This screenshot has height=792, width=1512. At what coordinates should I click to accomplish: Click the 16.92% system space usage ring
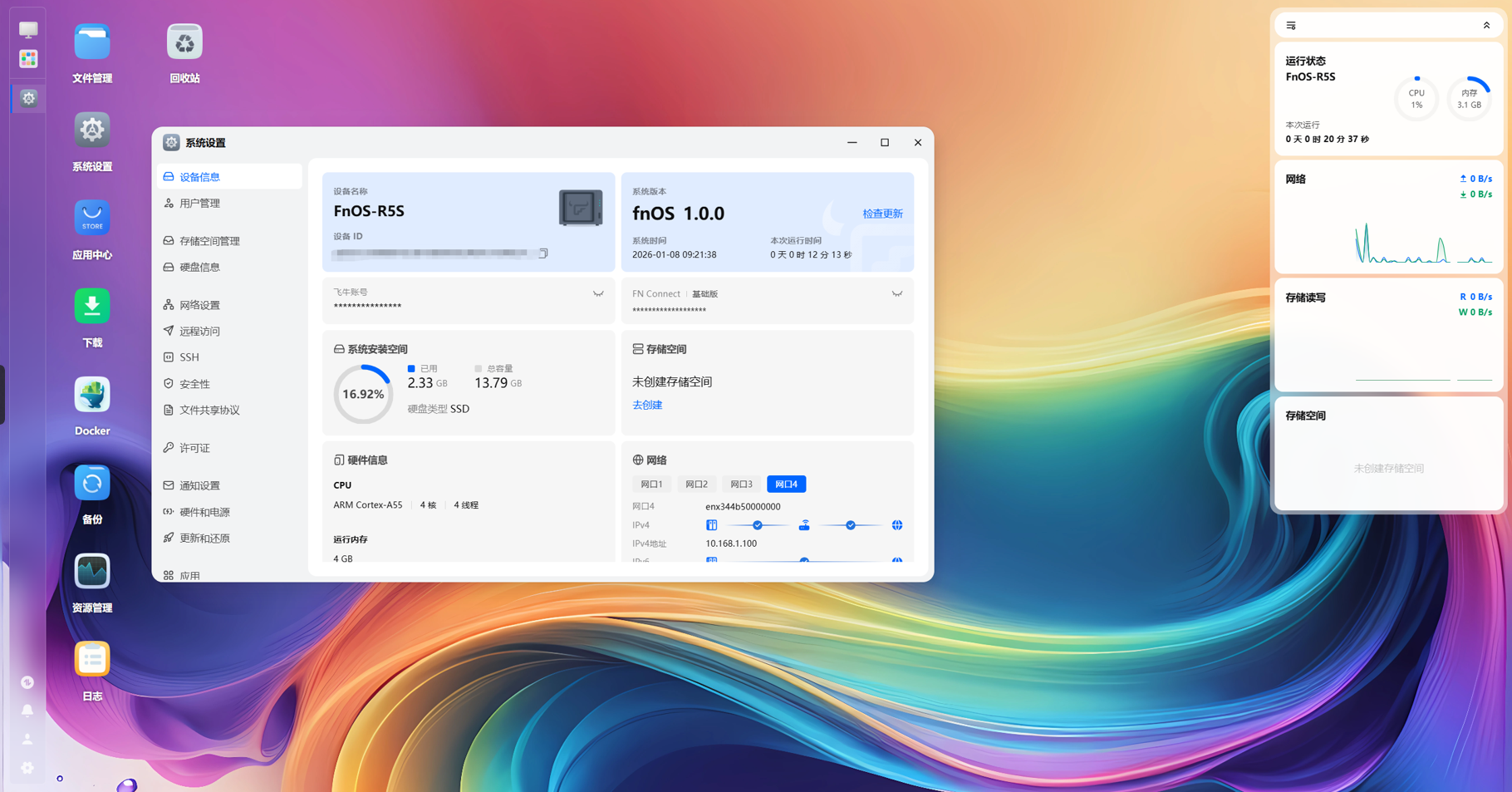pos(363,394)
